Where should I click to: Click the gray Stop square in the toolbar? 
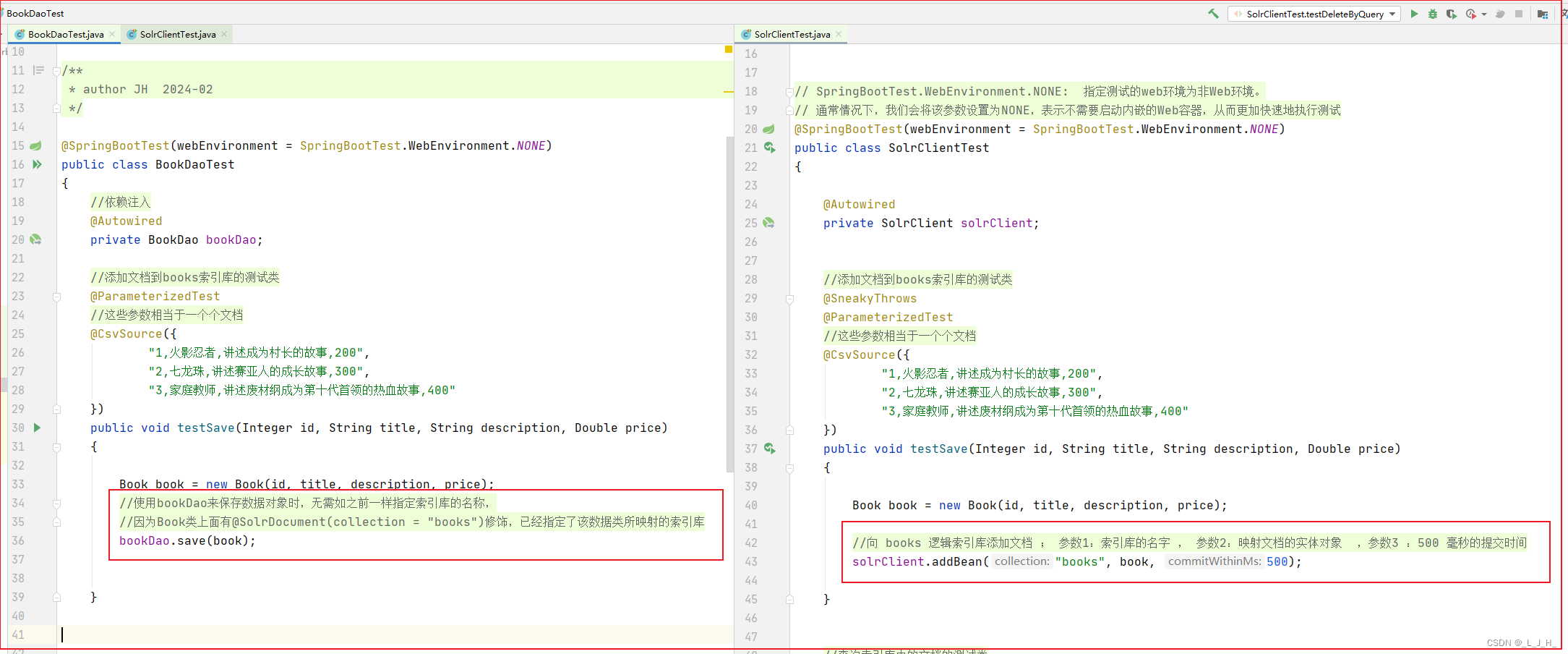[1519, 14]
